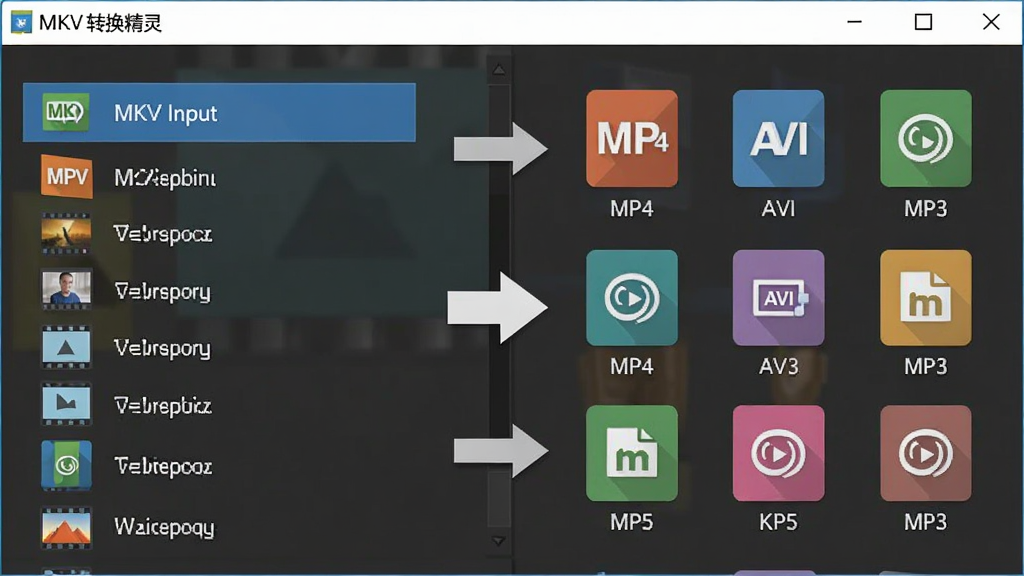
Task: Open the orange mountain thumbnail for Waicepoqy
Action: coord(66,527)
